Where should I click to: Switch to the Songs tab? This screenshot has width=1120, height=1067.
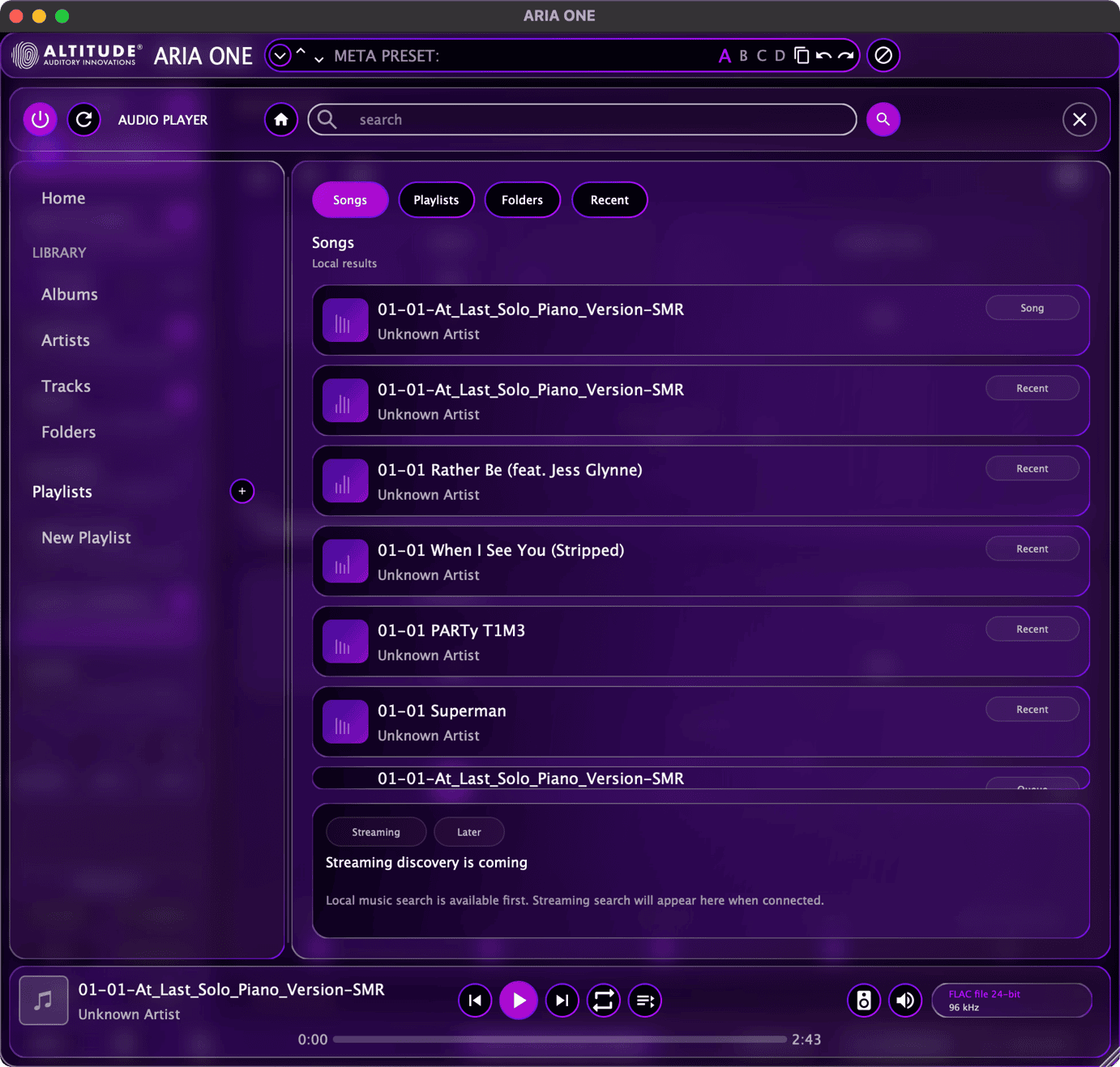coord(350,200)
